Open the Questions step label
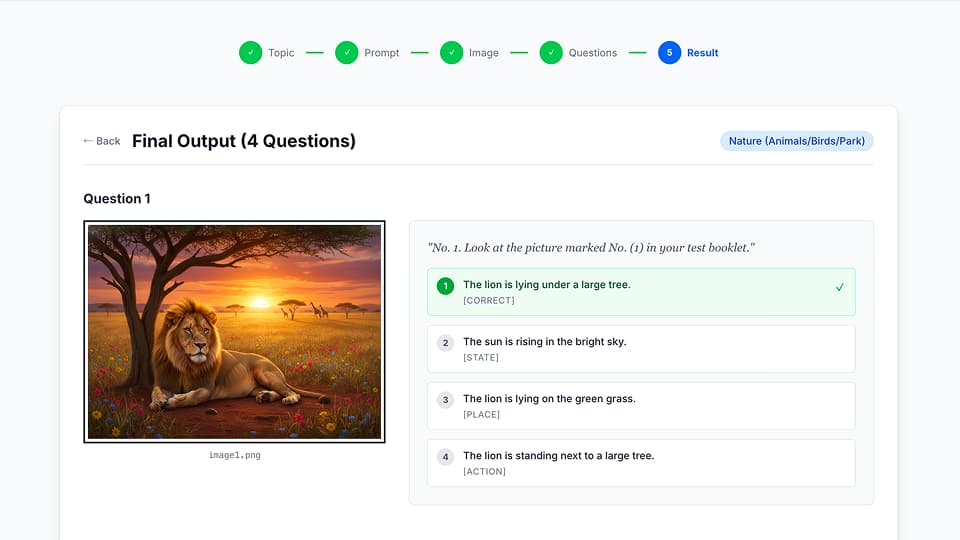 (x=593, y=53)
